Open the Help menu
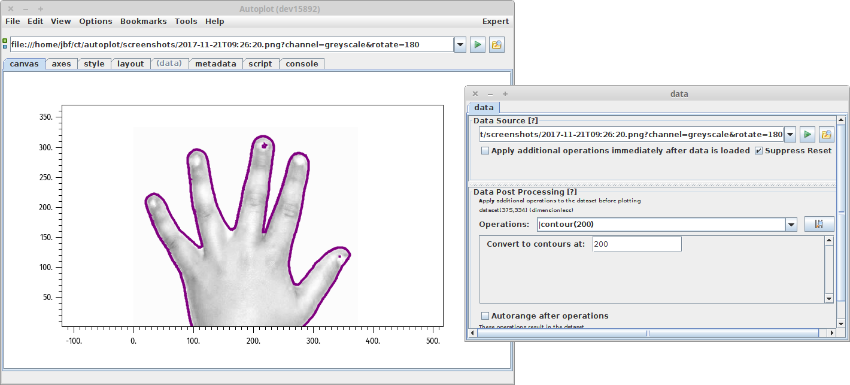Viewport: 850px width, 385px height. click(x=215, y=22)
